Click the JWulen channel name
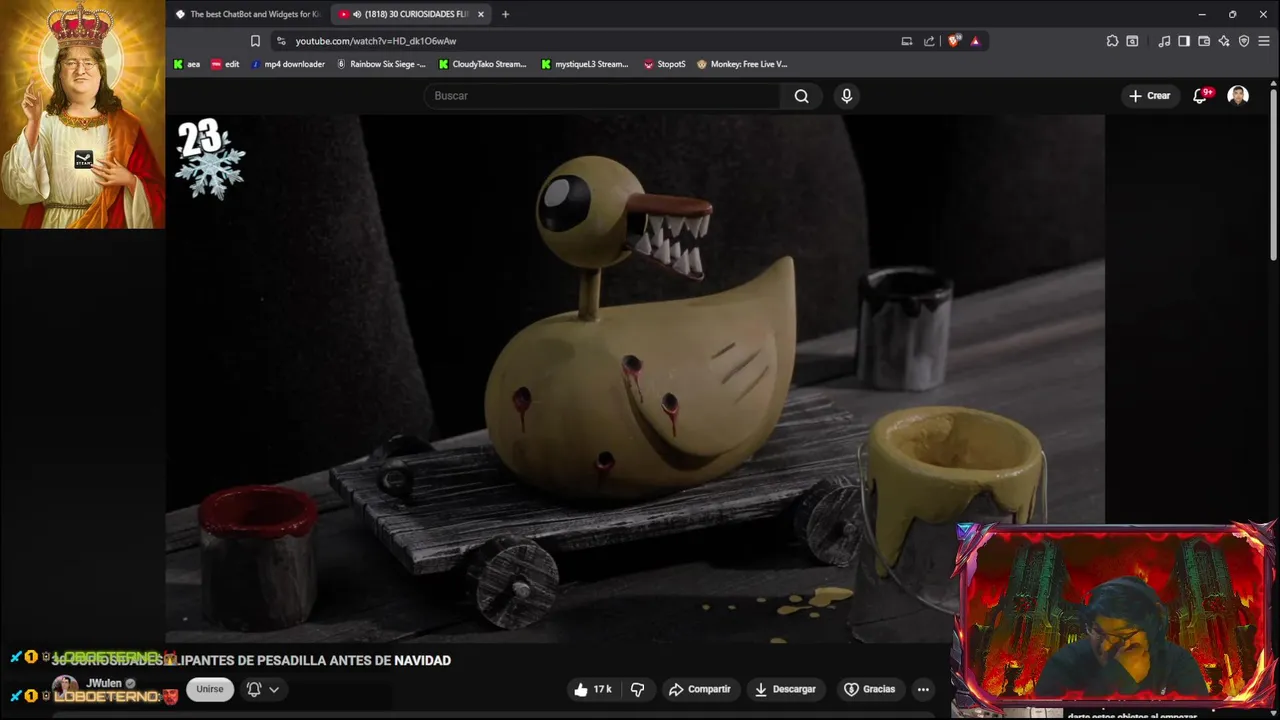Viewport: 1280px width, 720px height. [104, 684]
